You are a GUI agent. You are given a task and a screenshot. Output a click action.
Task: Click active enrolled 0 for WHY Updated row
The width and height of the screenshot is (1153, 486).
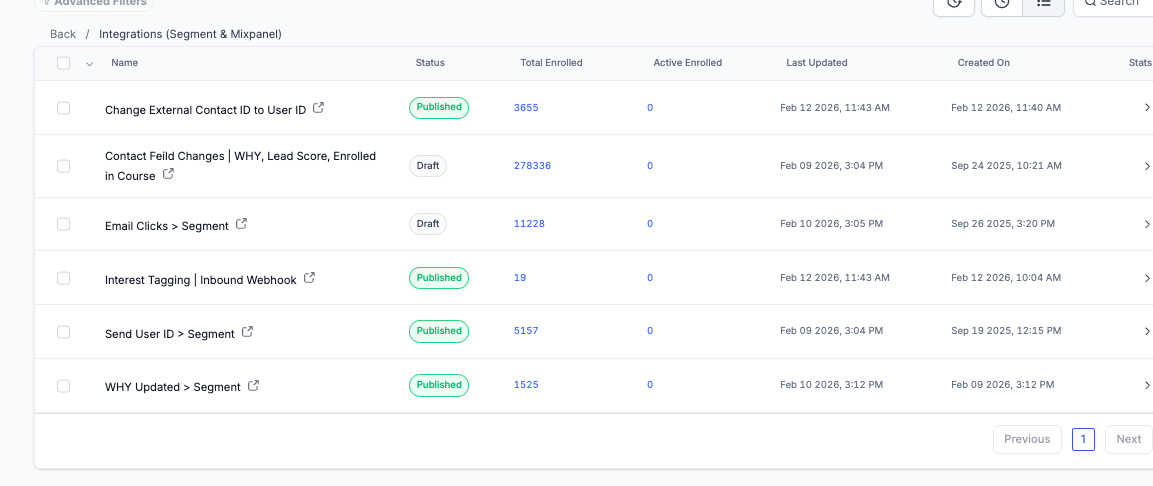point(650,385)
